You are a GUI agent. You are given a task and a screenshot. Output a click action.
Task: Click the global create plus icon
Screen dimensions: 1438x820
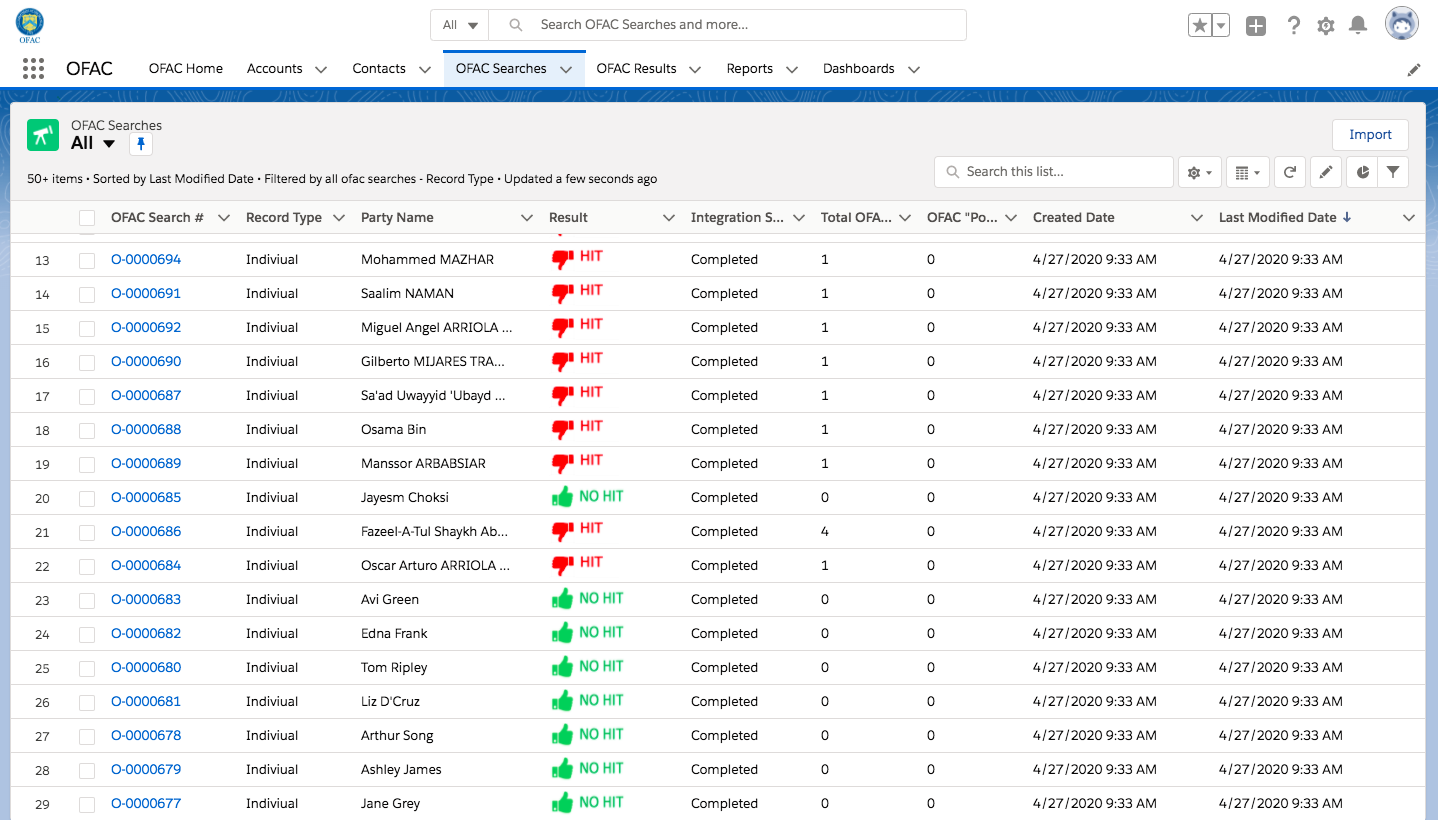click(x=1256, y=26)
